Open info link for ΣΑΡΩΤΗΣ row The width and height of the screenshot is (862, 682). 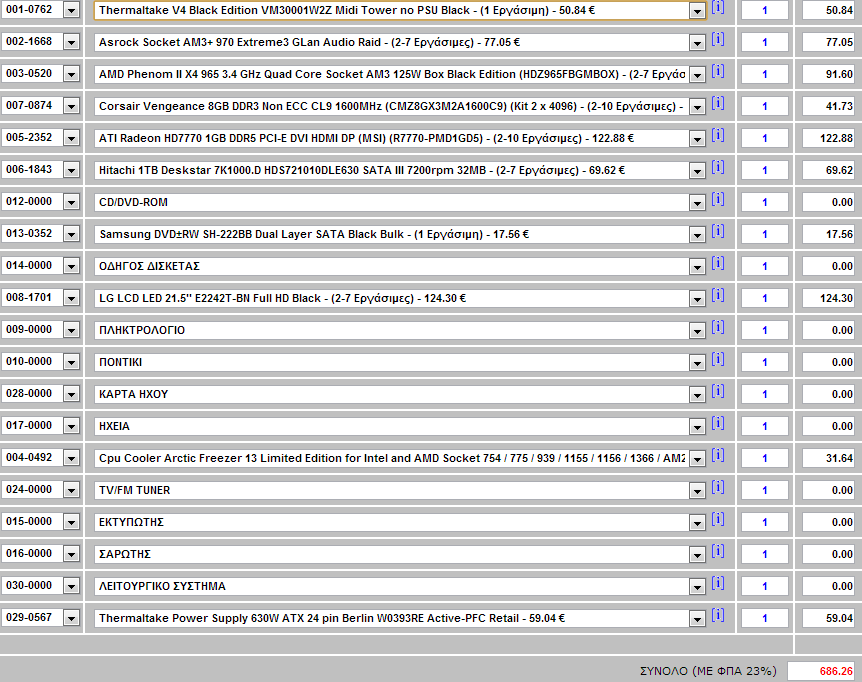click(x=718, y=551)
